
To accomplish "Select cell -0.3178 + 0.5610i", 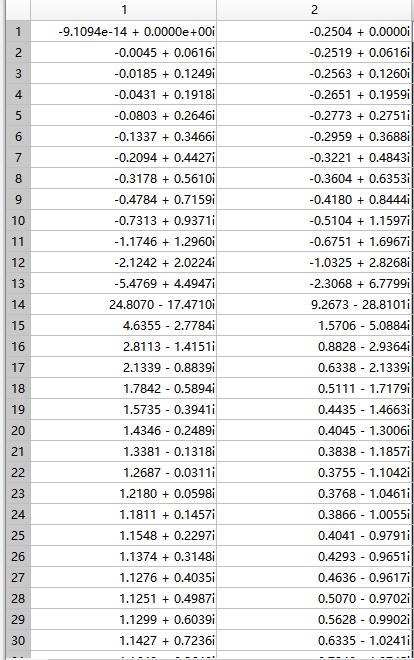I will pos(124,178).
